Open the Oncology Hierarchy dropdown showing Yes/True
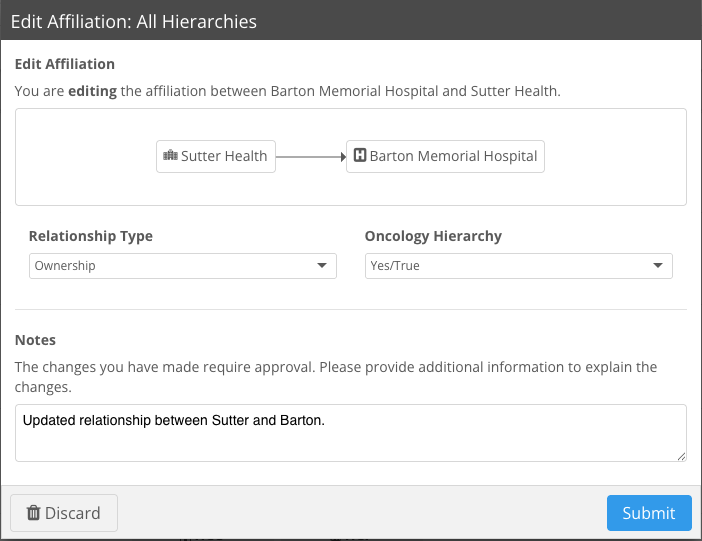Screen dimensions: 702x541 pos(505,266)
